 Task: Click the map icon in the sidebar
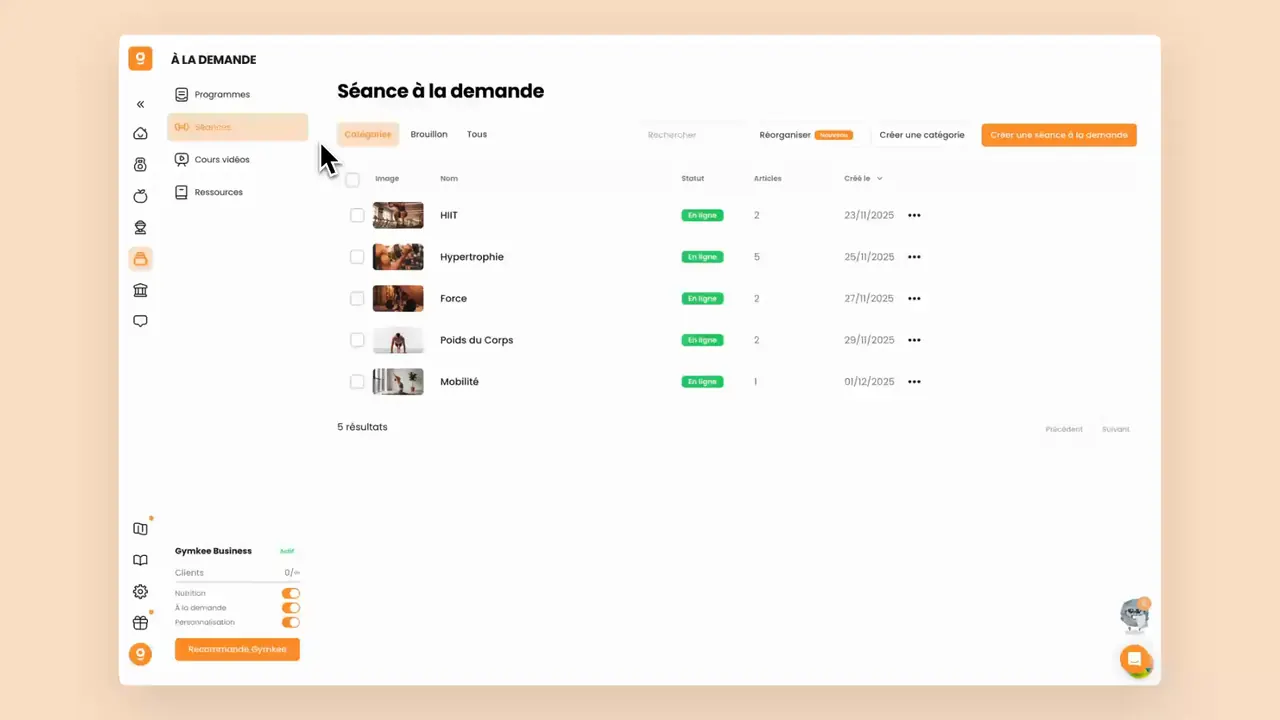140,529
